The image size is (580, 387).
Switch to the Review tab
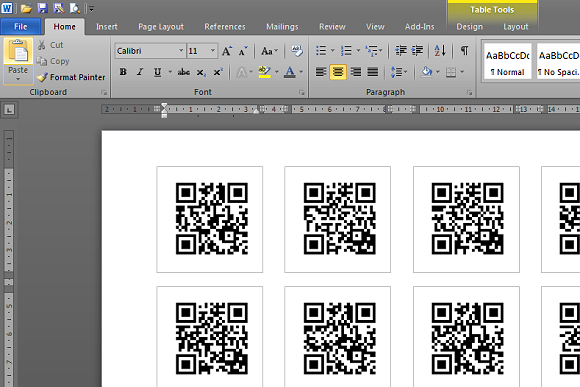point(332,27)
